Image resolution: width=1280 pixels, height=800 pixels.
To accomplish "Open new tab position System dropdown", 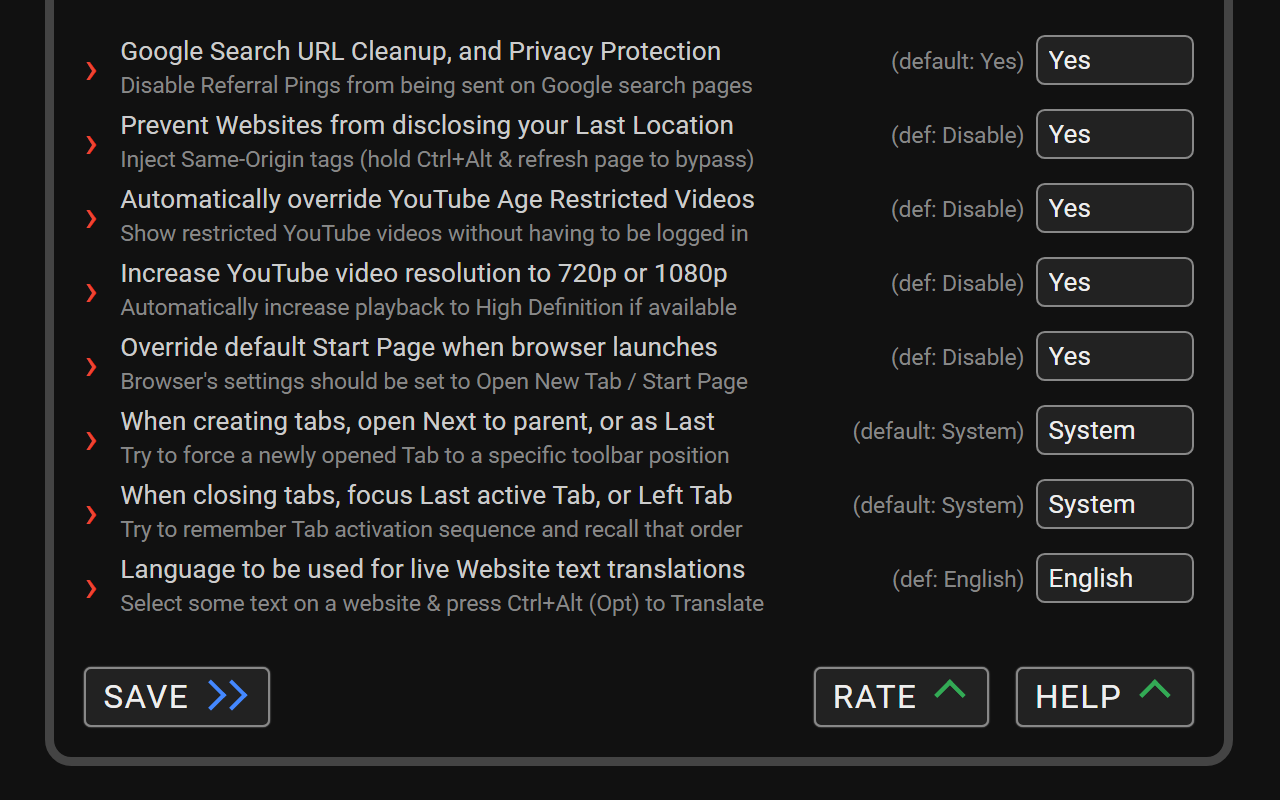I will point(1114,430).
